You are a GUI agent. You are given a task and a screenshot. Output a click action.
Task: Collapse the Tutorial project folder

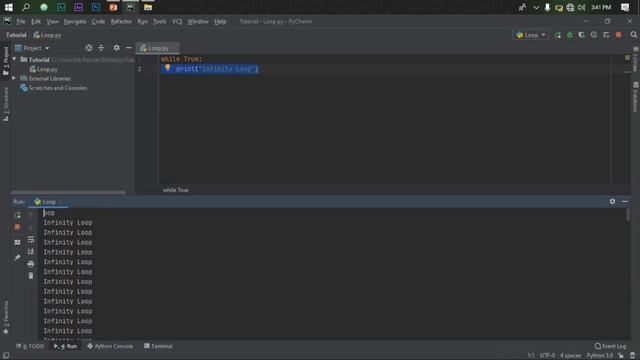click(x=15, y=60)
